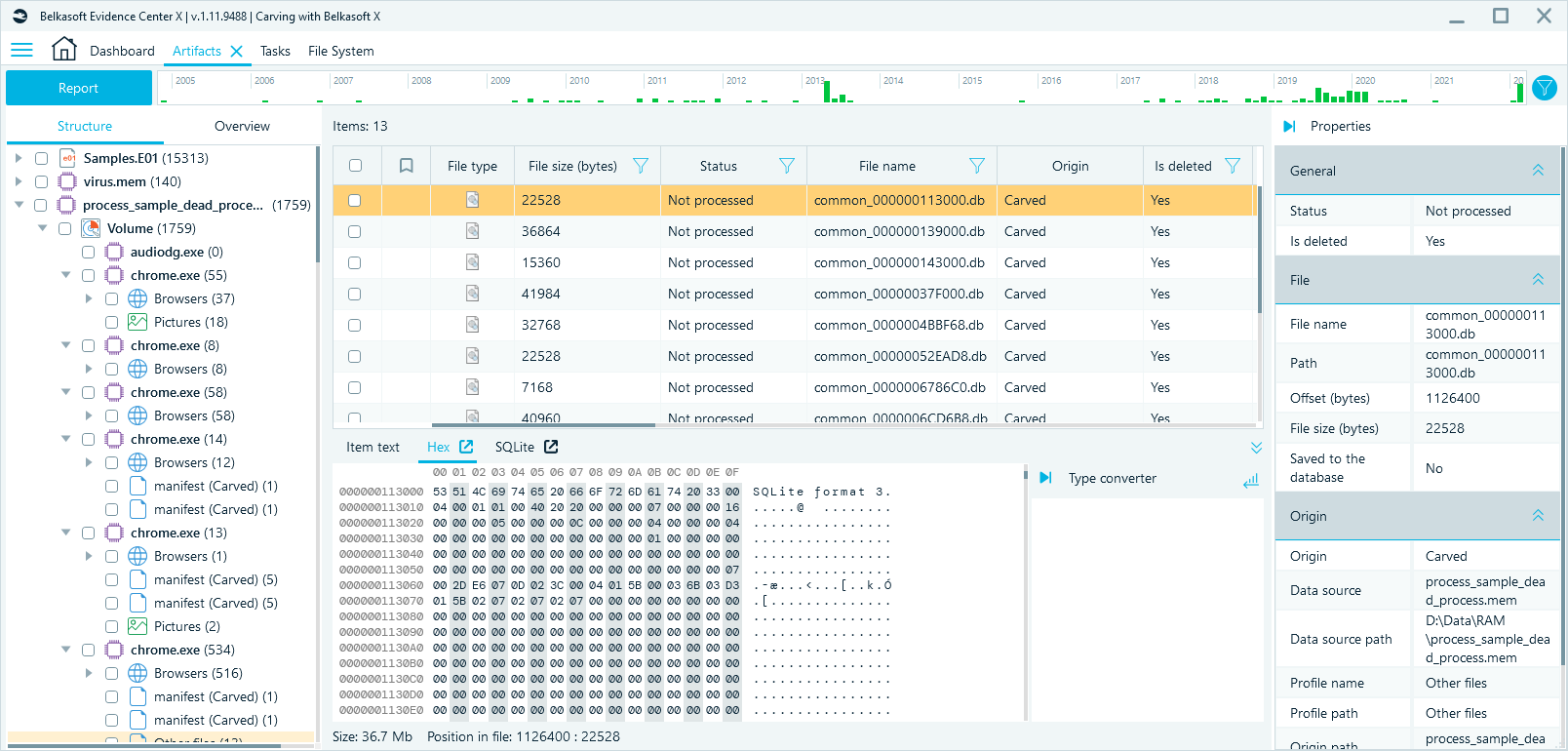Click the table horizontal scrollbar
Screen dimensions: 1568x751
click(543, 424)
